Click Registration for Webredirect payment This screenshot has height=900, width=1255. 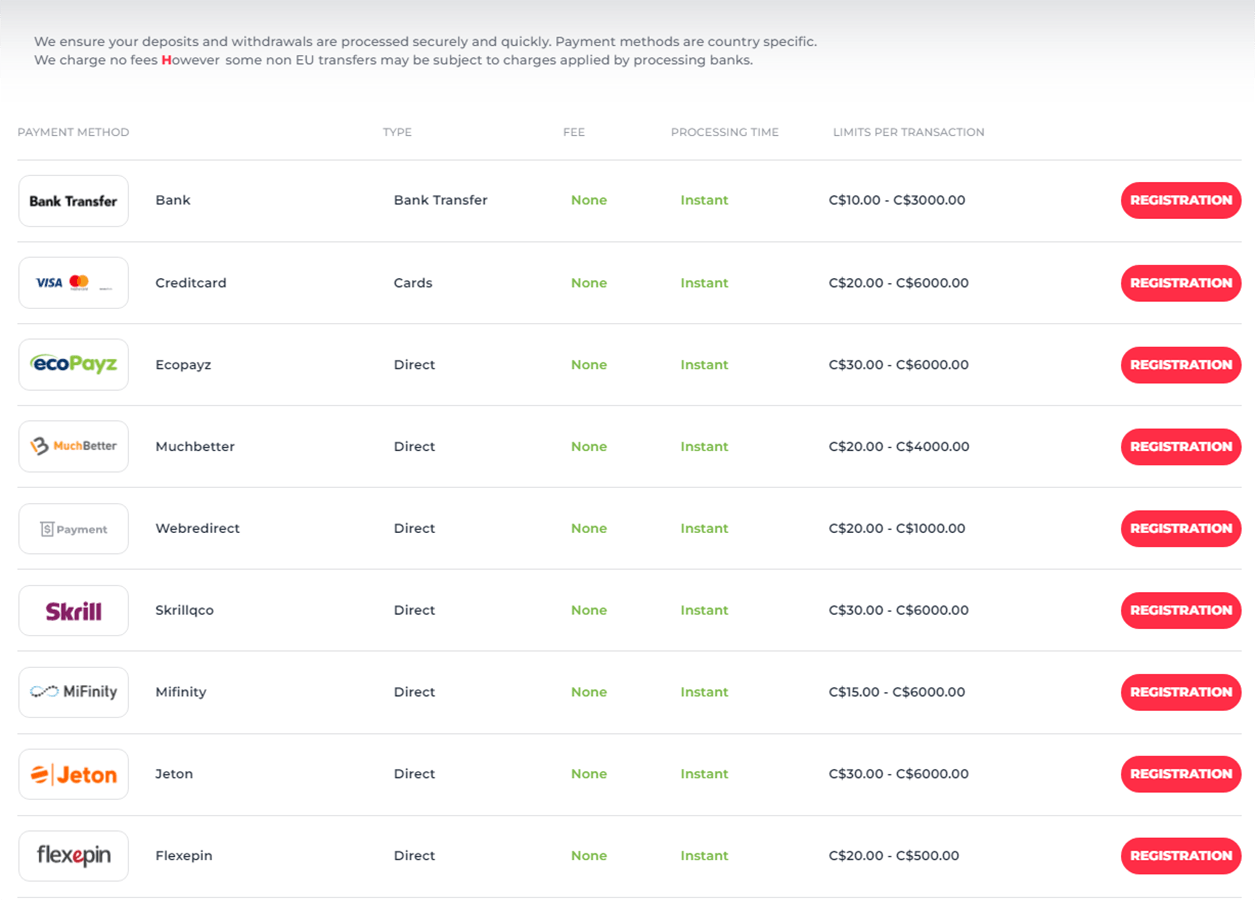(1180, 529)
